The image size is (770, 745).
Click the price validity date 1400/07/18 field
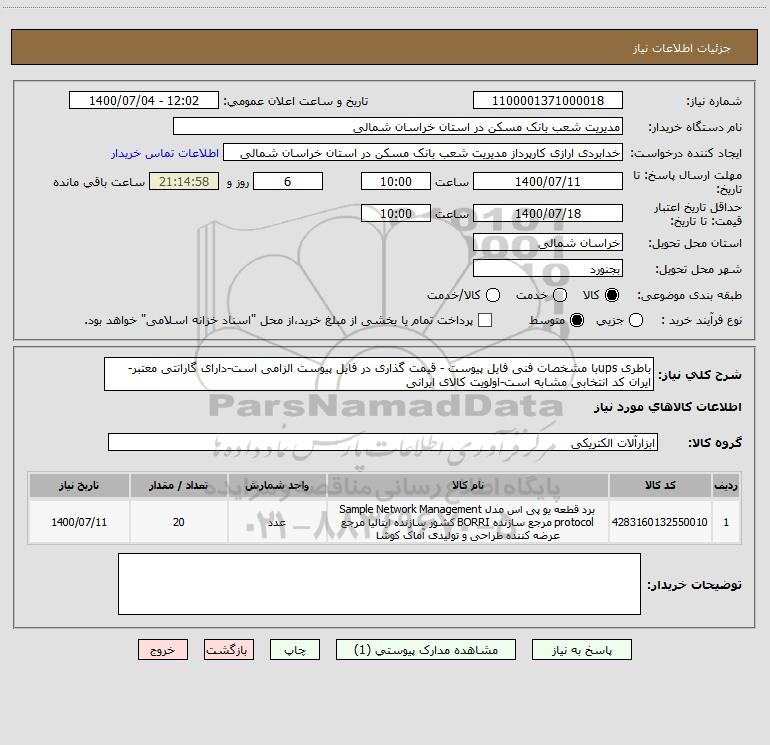(x=548, y=213)
